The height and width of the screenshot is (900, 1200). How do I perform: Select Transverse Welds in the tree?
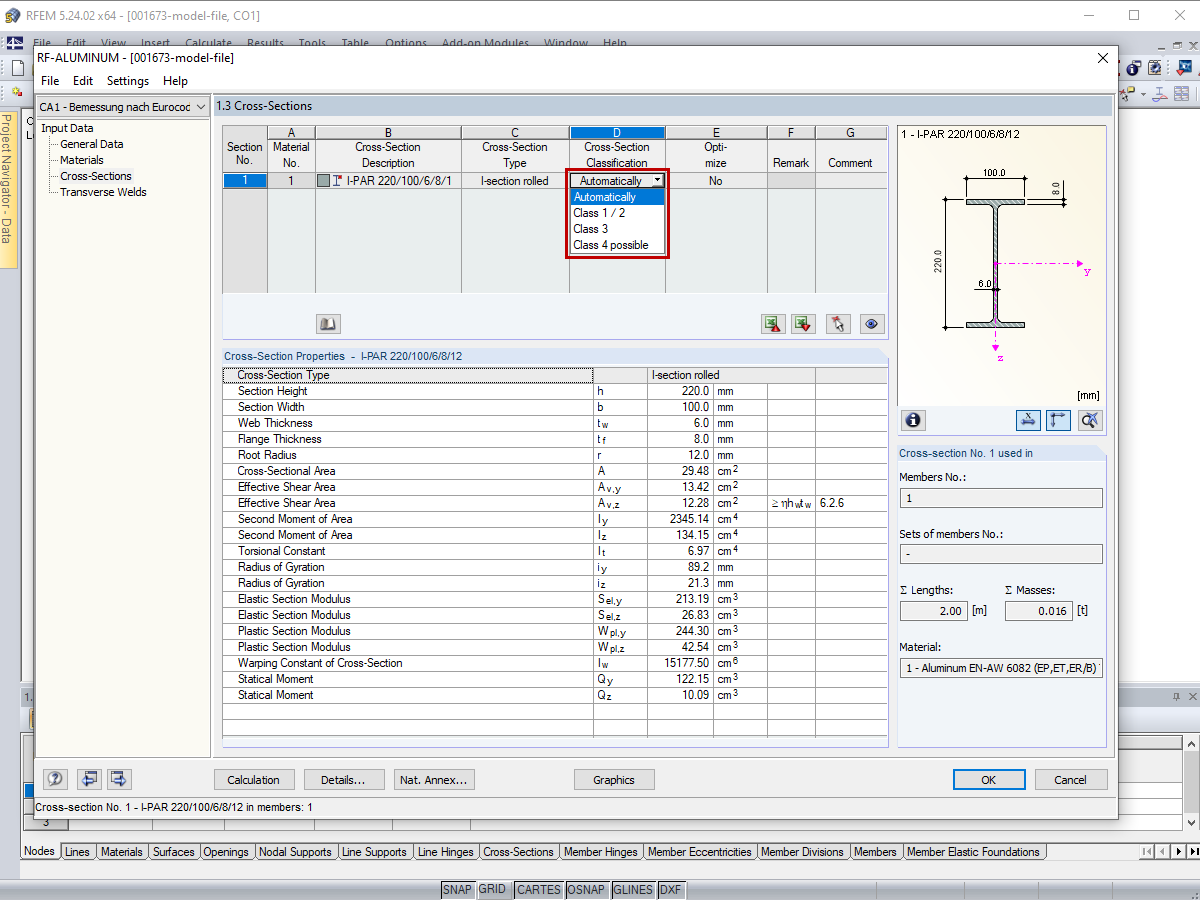103,192
